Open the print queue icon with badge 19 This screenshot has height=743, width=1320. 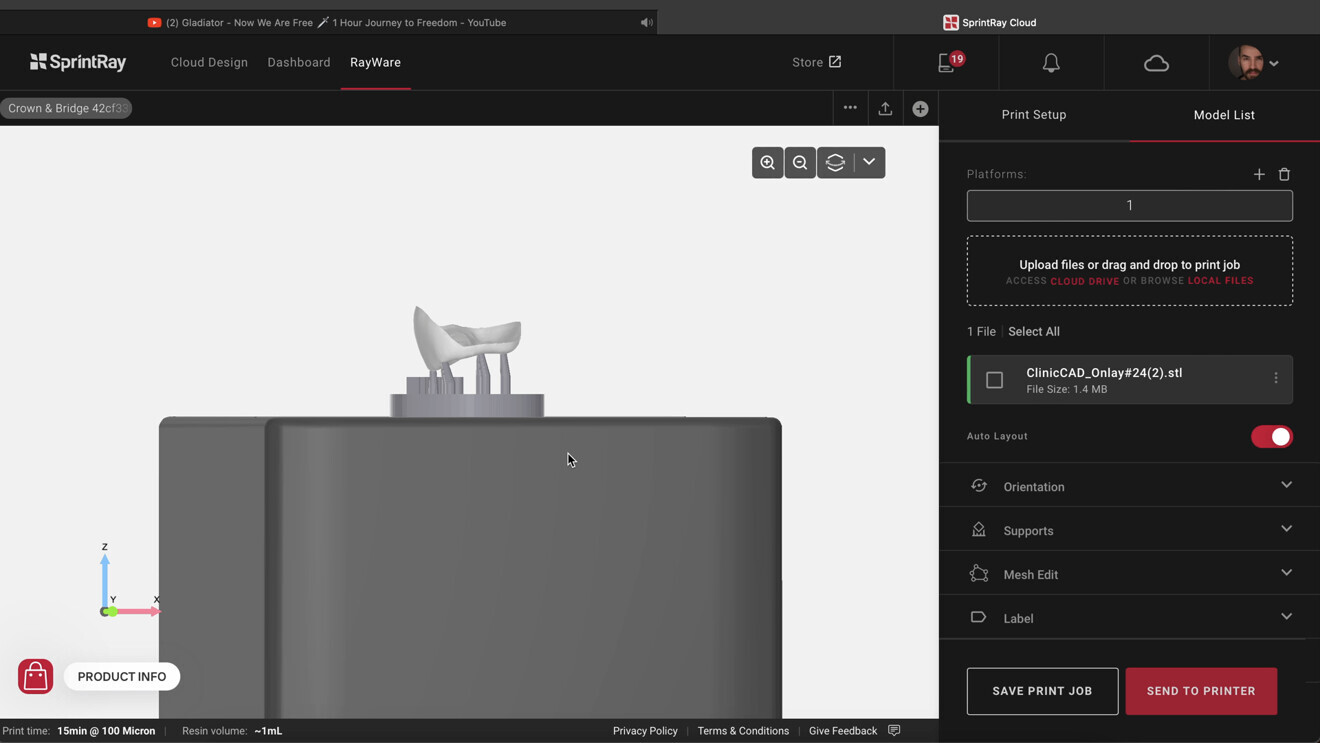947,63
